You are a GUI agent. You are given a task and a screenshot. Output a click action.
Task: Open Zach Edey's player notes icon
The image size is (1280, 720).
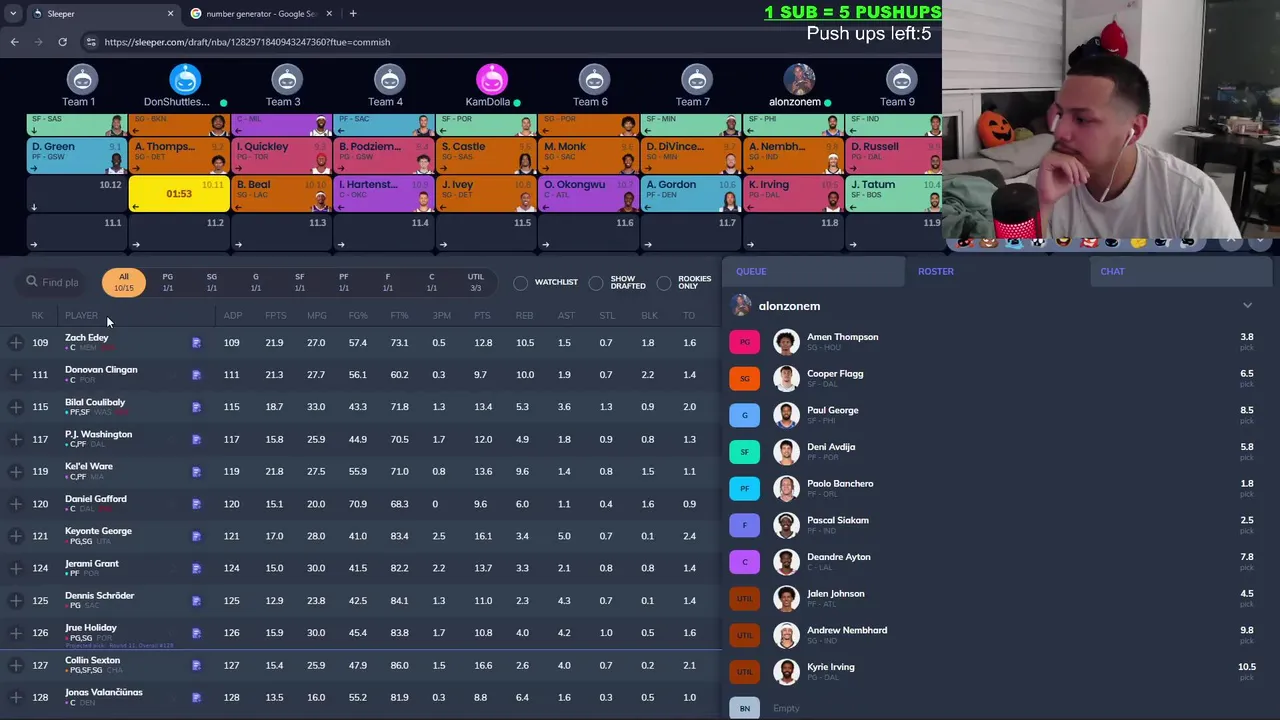point(196,343)
